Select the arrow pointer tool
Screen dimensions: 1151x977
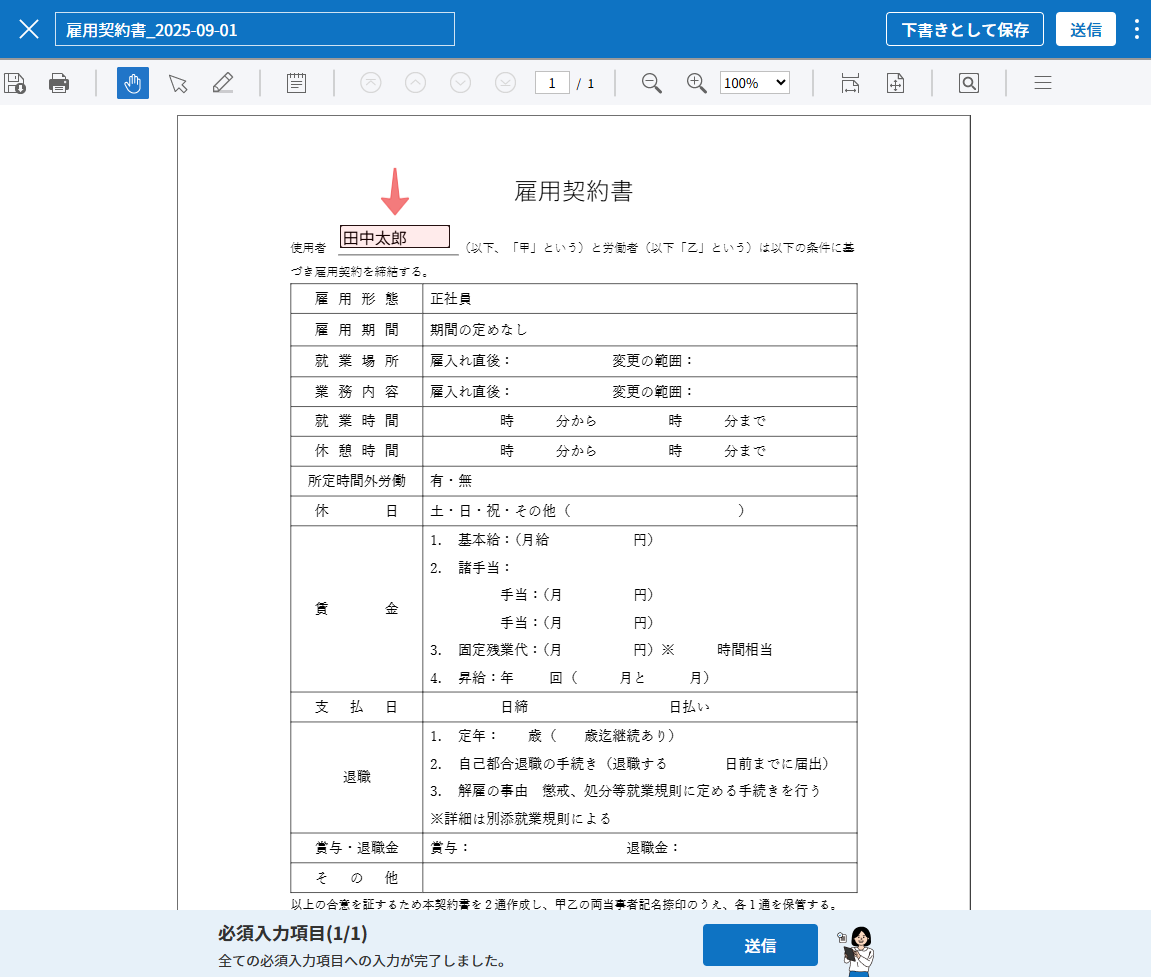tap(178, 83)
